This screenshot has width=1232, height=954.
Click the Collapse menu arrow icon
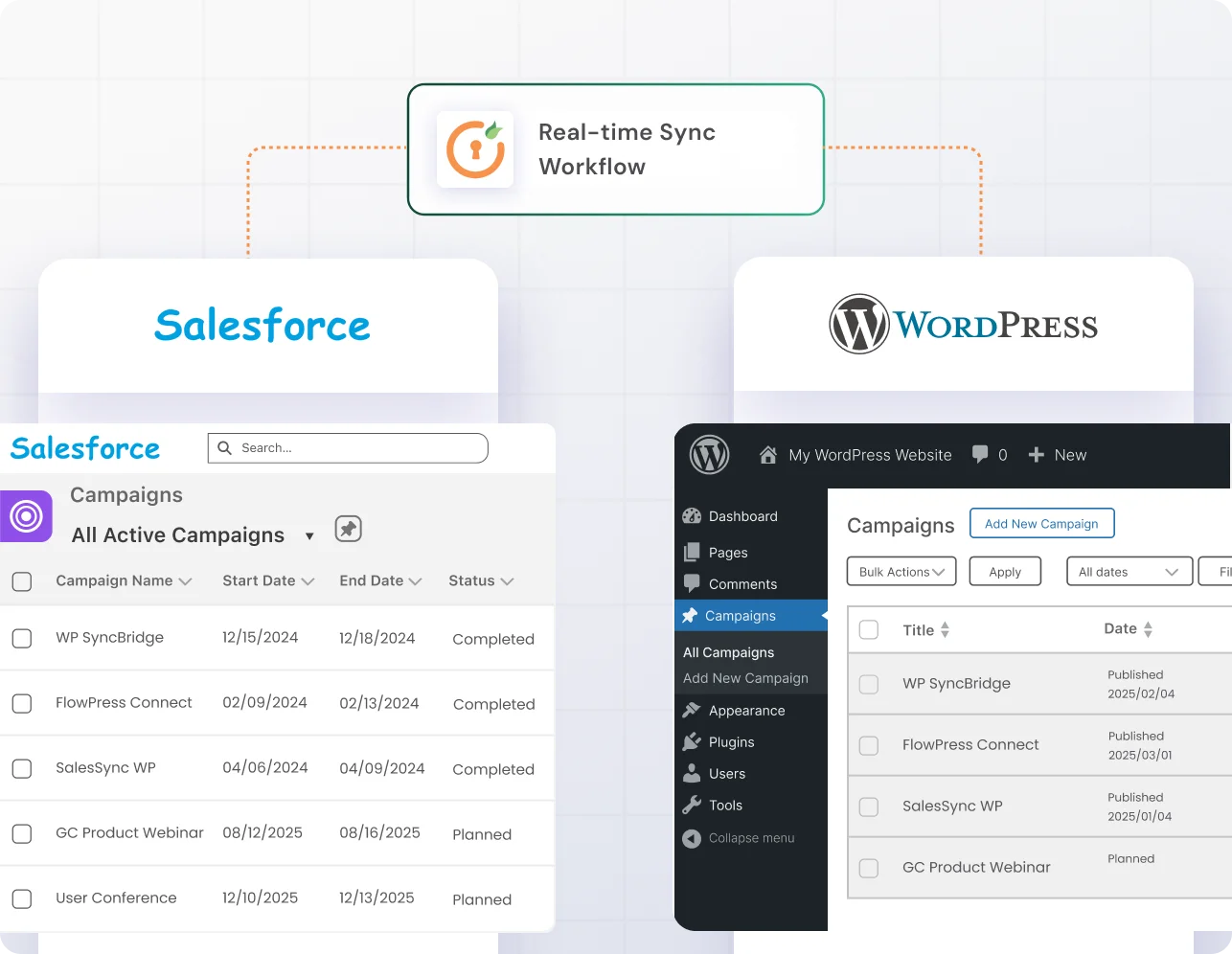(692, 838)
